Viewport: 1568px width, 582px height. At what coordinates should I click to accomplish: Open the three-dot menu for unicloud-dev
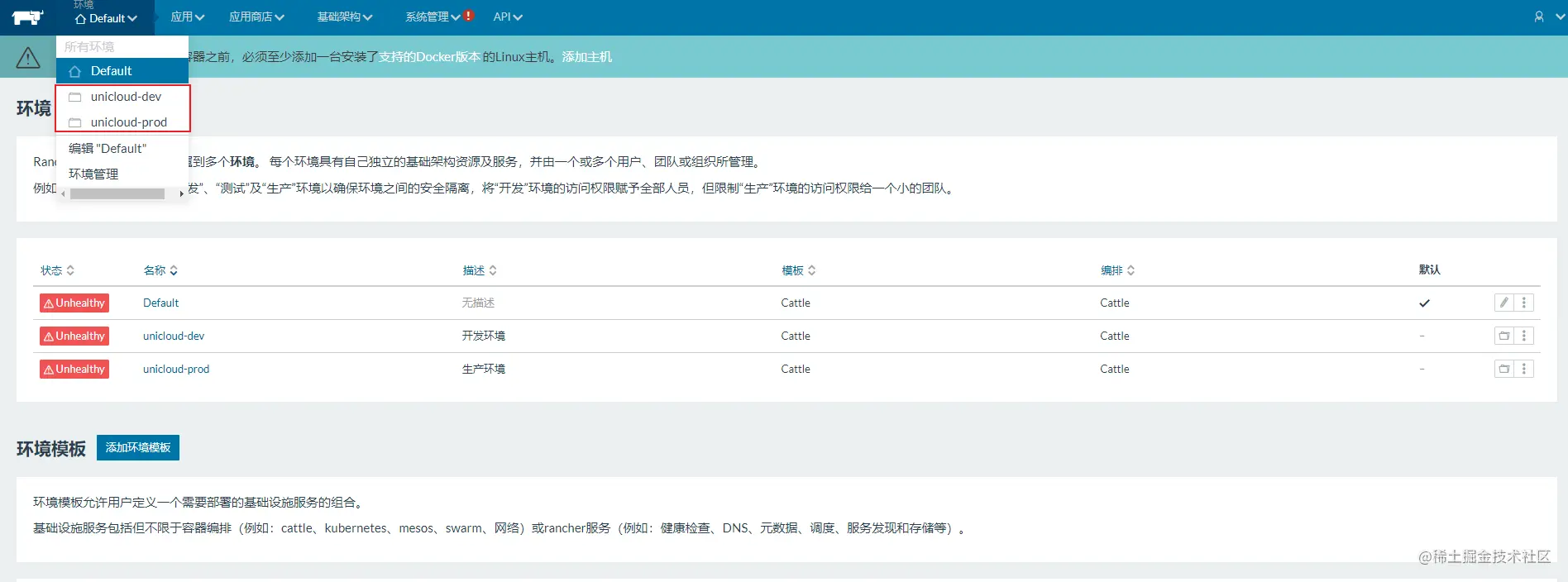(1524, 336)
